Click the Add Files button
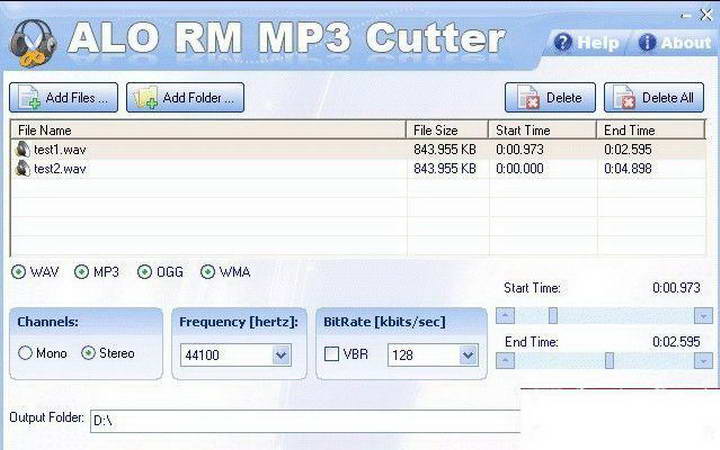720x450 pixels. pos(63,97)
